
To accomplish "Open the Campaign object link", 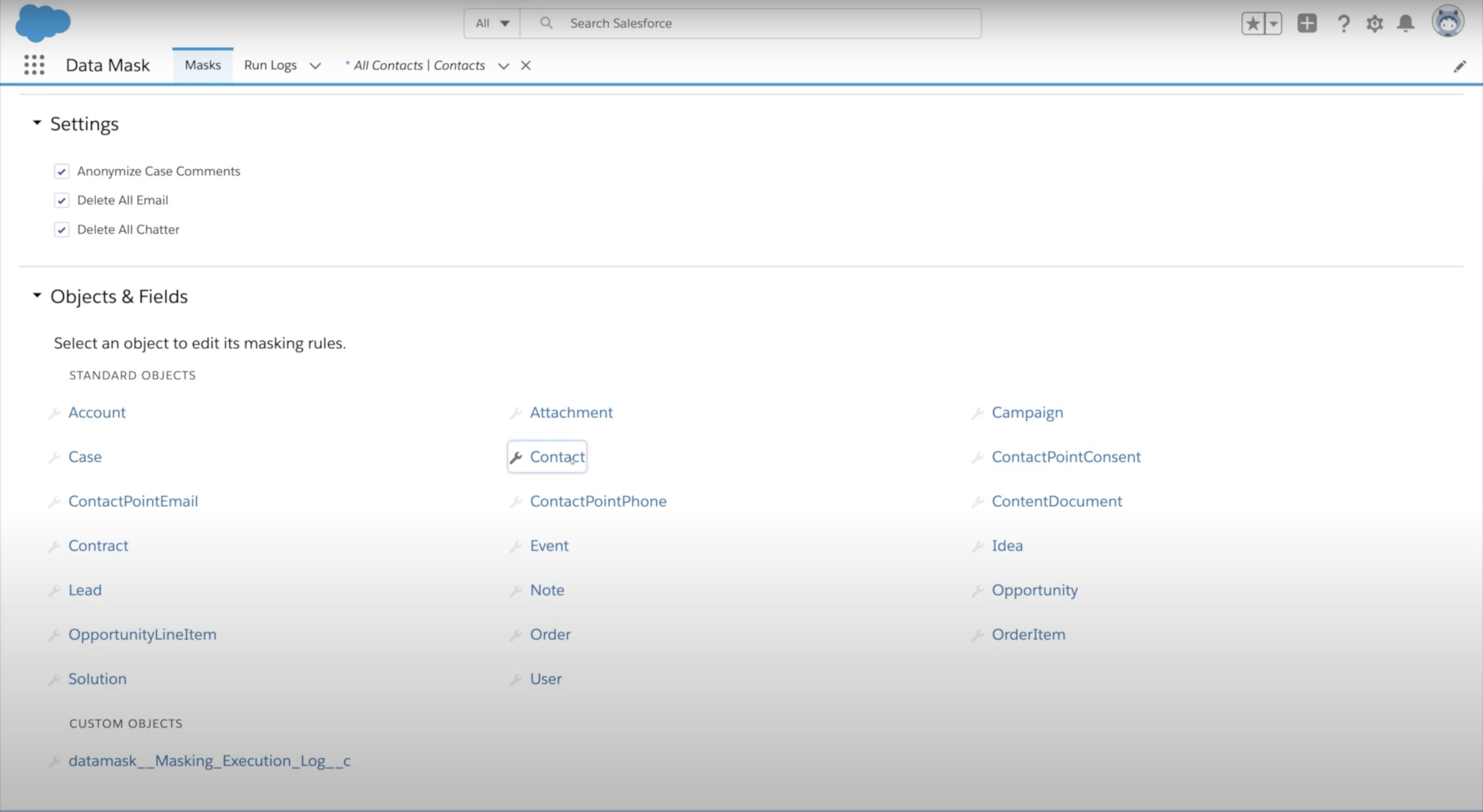I will tap(1027, 413).
